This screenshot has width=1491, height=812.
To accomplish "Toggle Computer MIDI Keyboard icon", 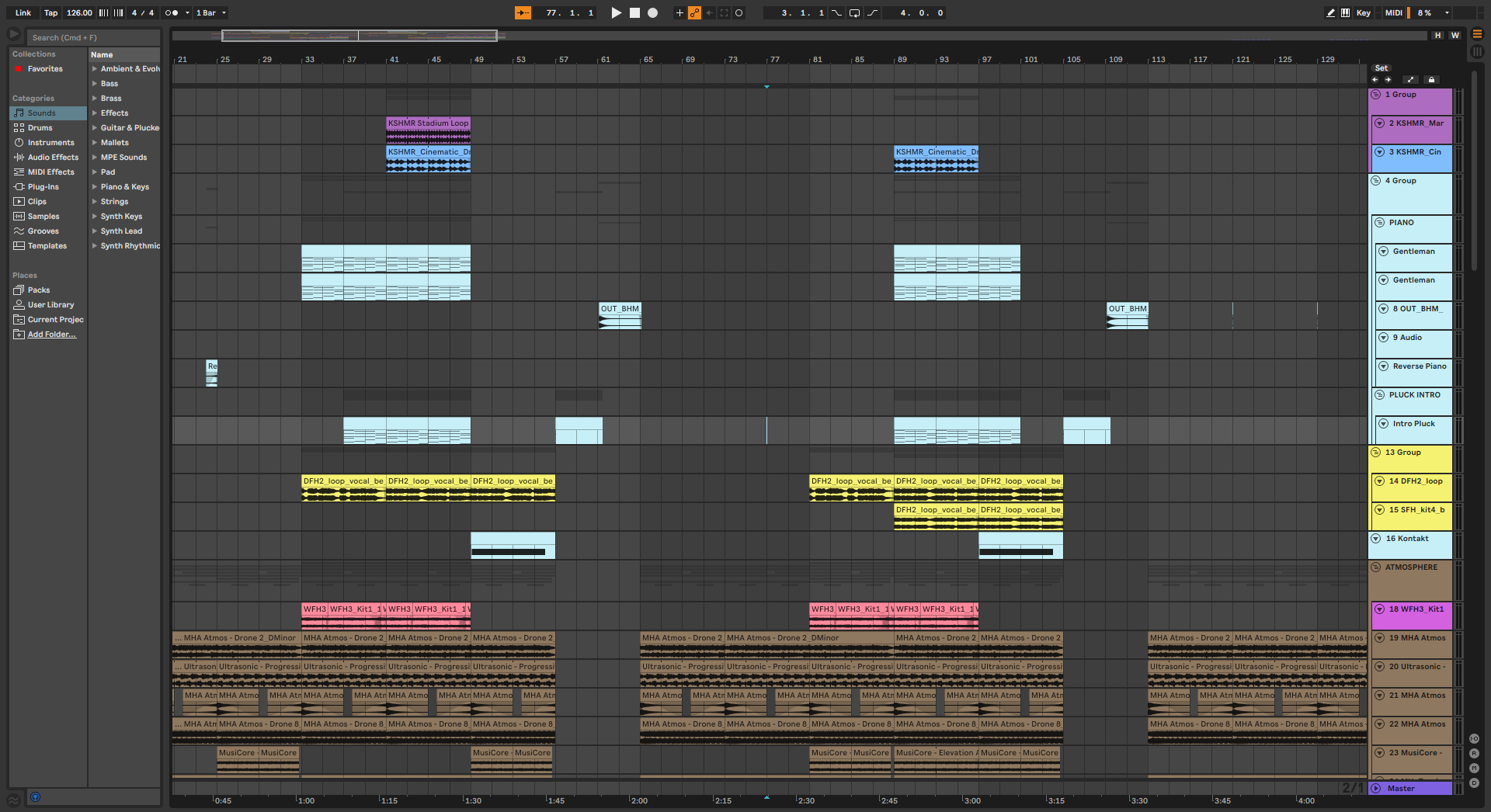I will tap(1345, 12).
